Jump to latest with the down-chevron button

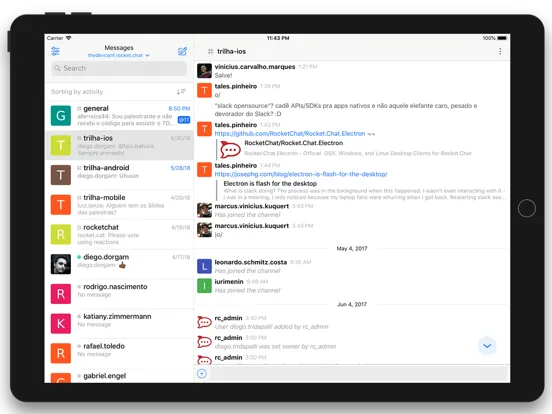(x=487, y=346)
